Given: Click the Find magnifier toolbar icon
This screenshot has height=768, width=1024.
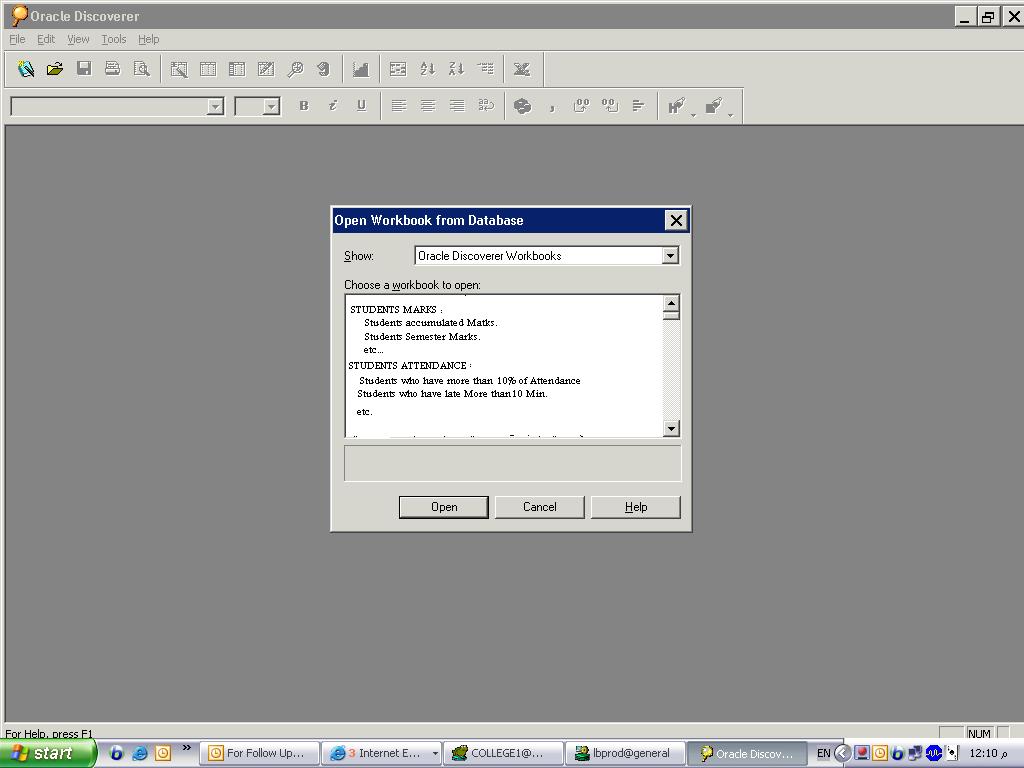Looking at the screenshot, I should point(296,69).
